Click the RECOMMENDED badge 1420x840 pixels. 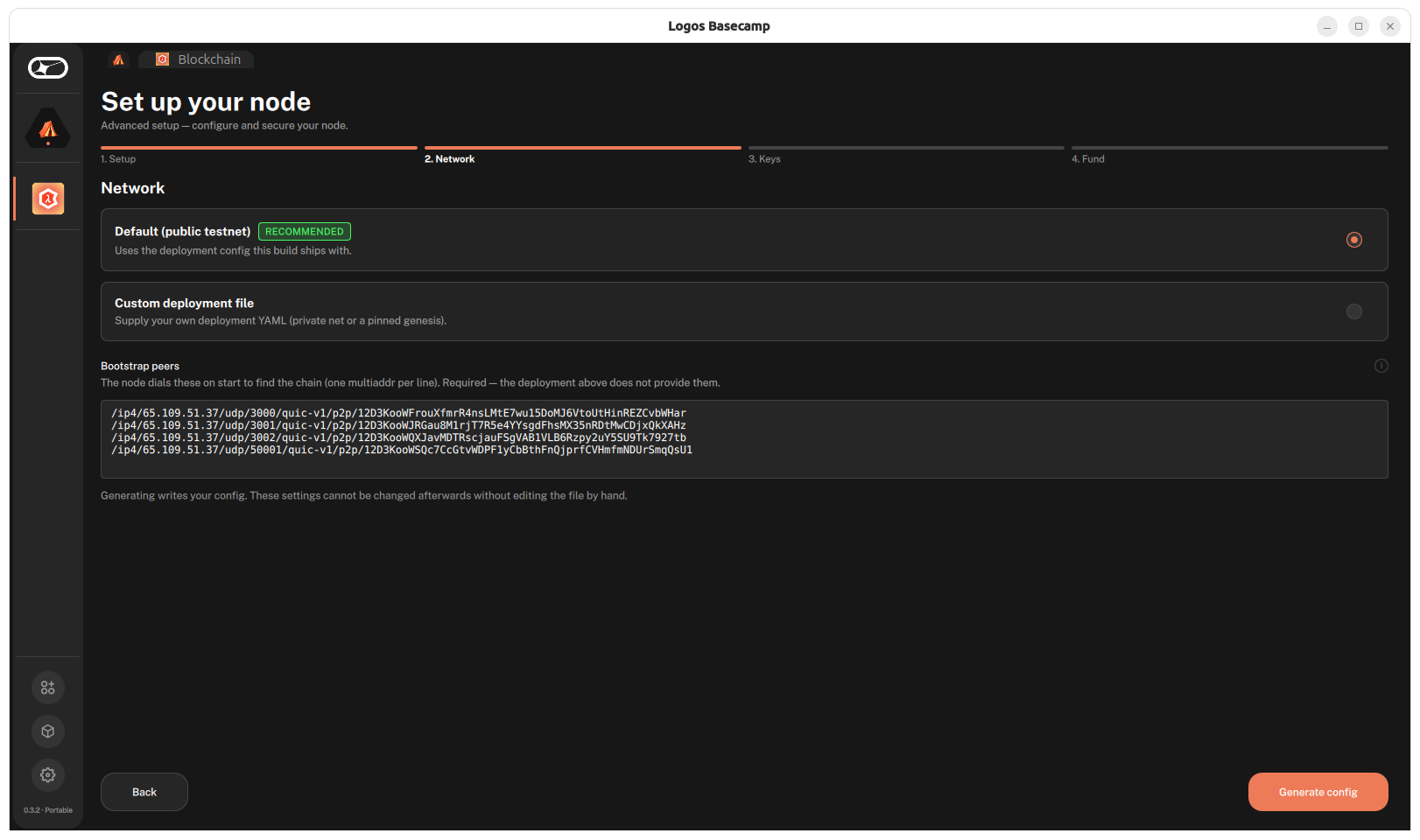pyautogui.click(x=305, y=232)
